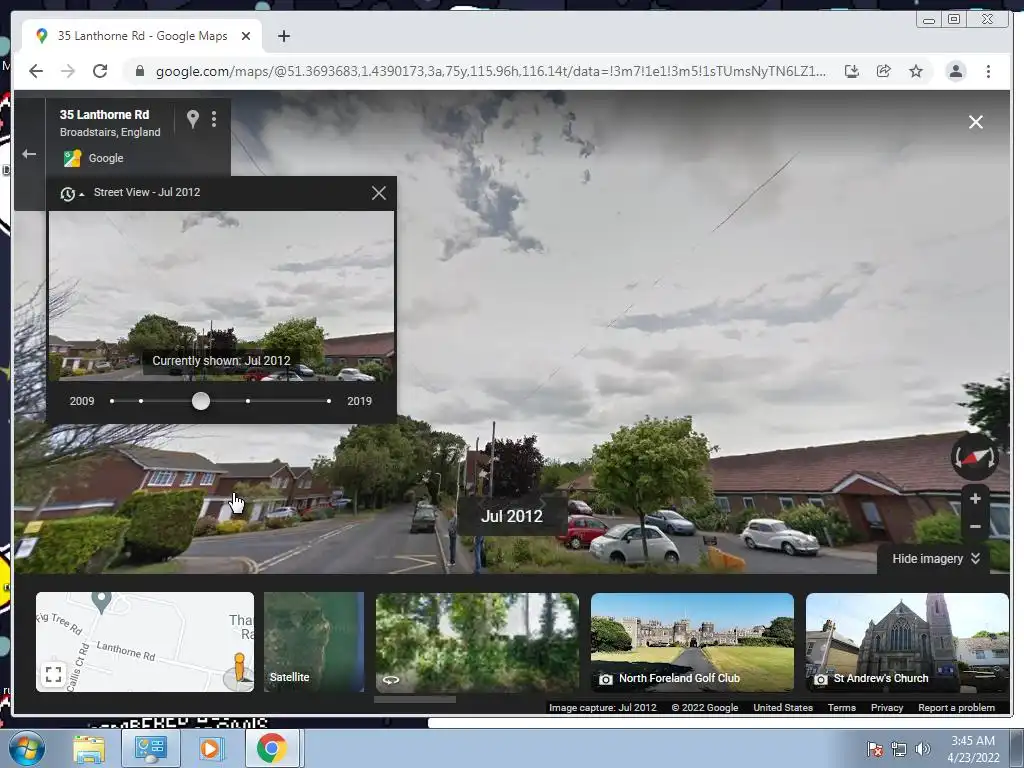Screen dimensions: 1024x768
Task: Close the 35 Lanthorne Rd tab
Action: [246, 36]
